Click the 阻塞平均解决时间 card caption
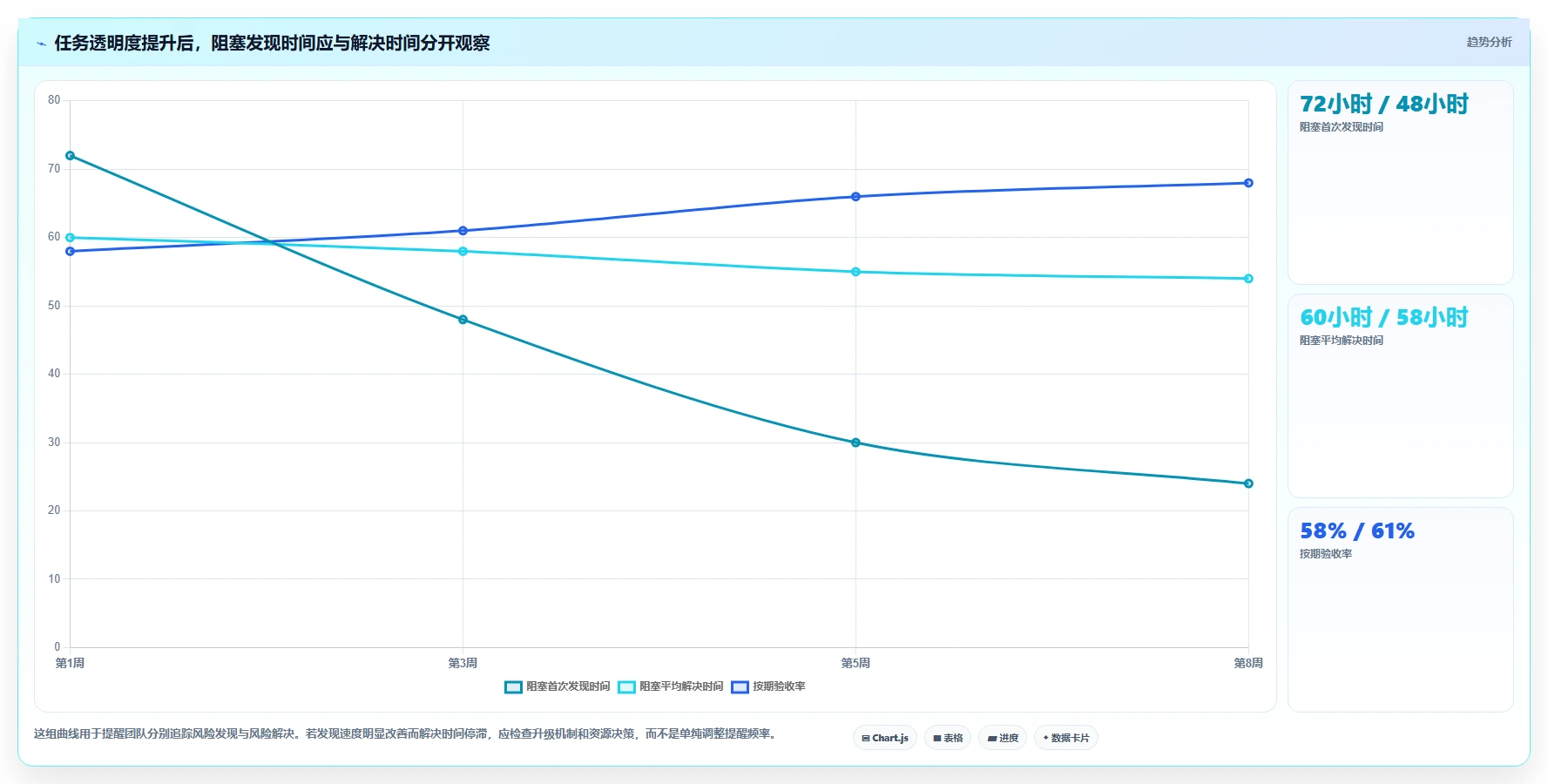This screenshot has width=1548, height=784. pos(1342,341)
